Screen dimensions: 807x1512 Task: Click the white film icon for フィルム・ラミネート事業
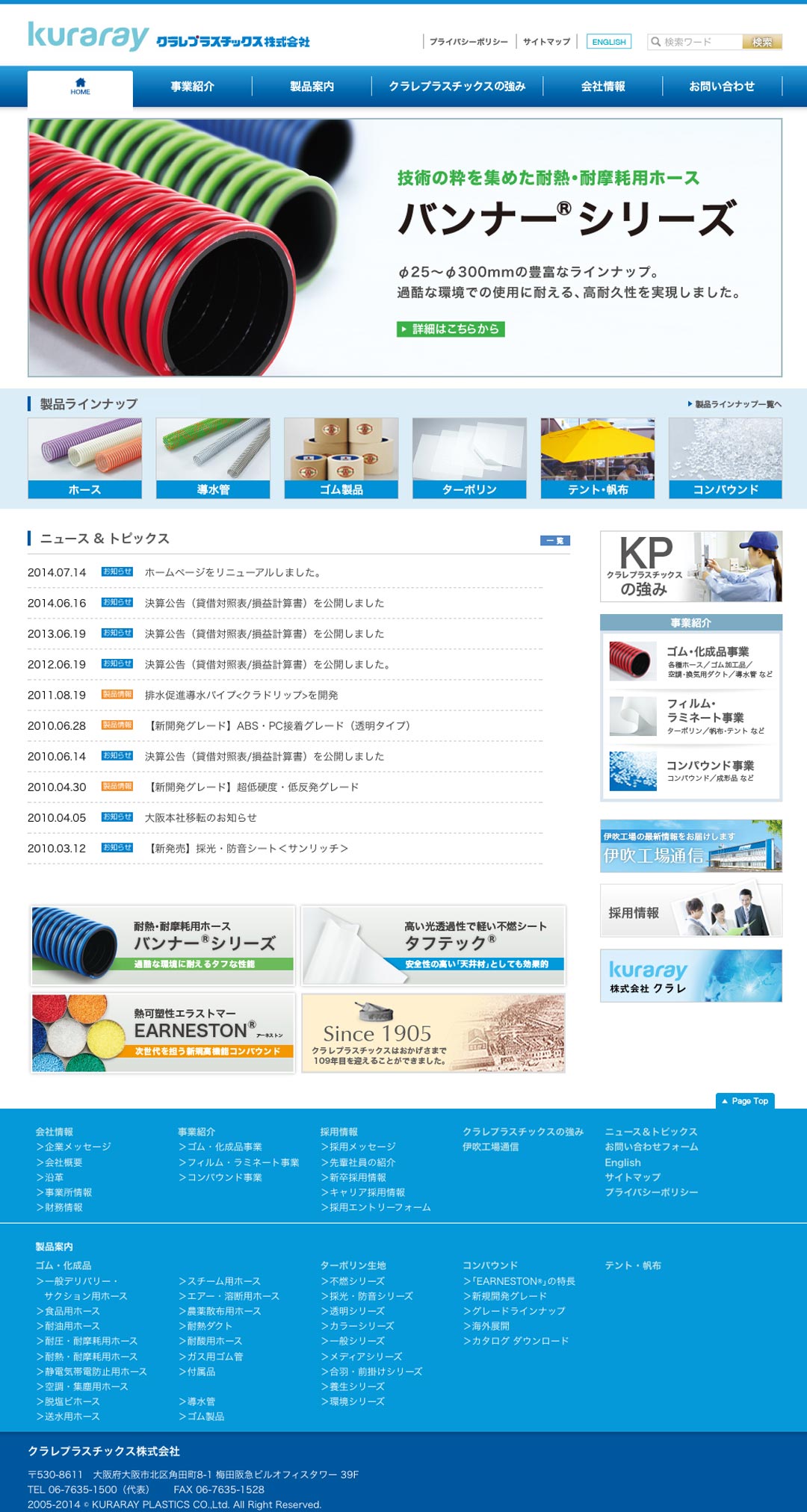point(633,716)
